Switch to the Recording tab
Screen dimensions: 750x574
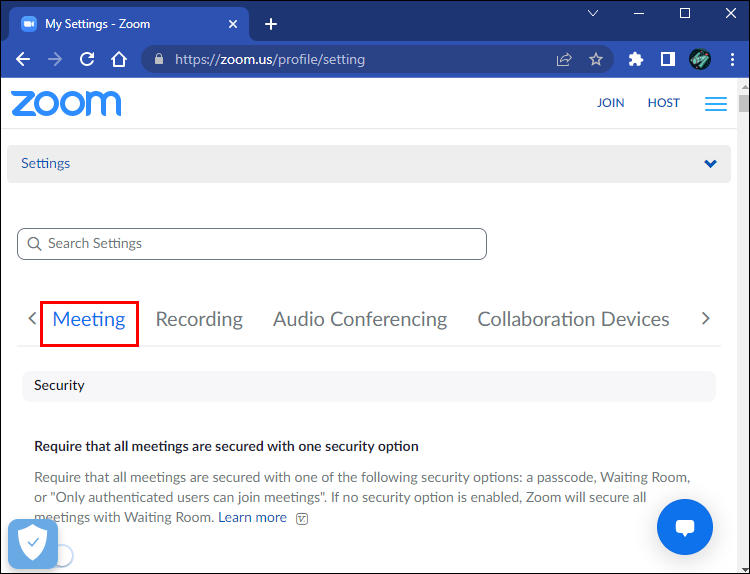coord(199,319)
